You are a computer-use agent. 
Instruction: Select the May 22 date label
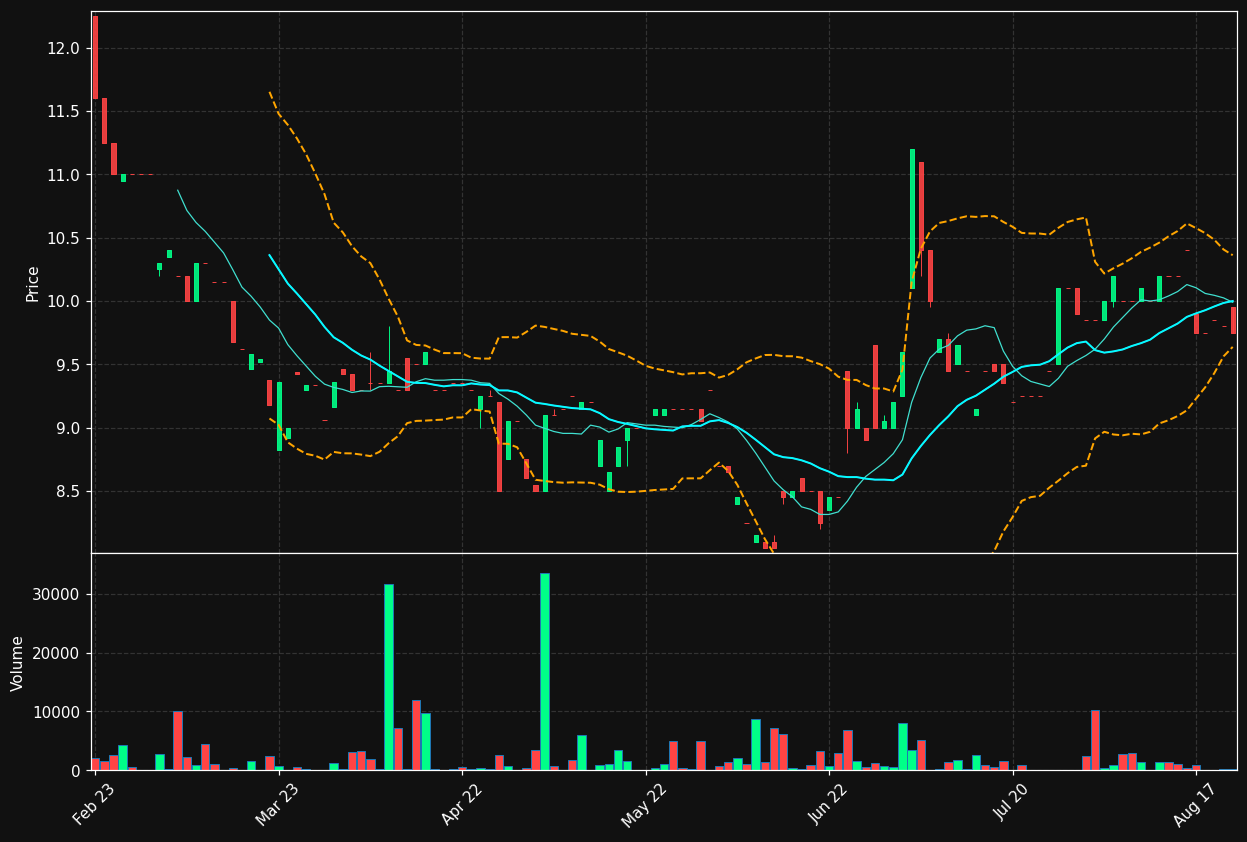[643, 804]
